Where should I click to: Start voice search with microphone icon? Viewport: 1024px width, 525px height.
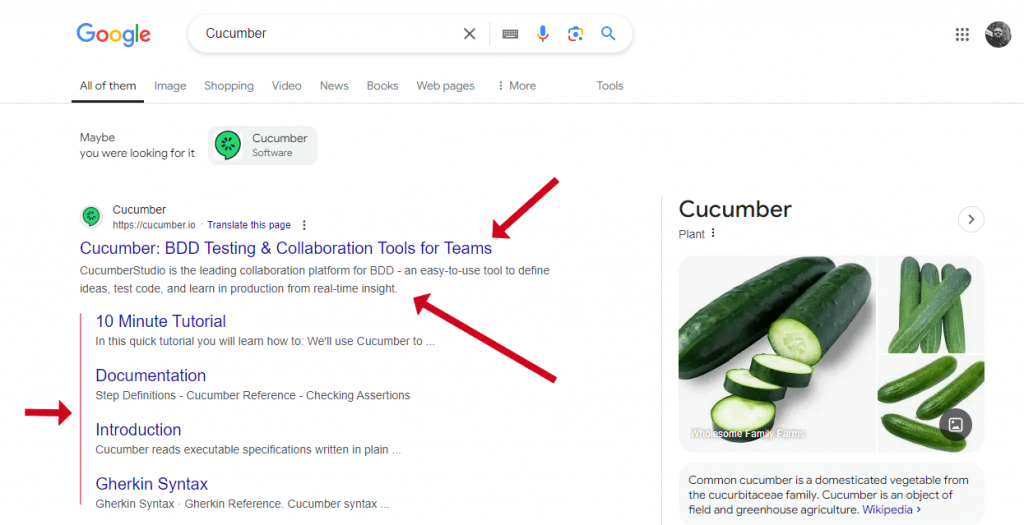pos(543,33)
